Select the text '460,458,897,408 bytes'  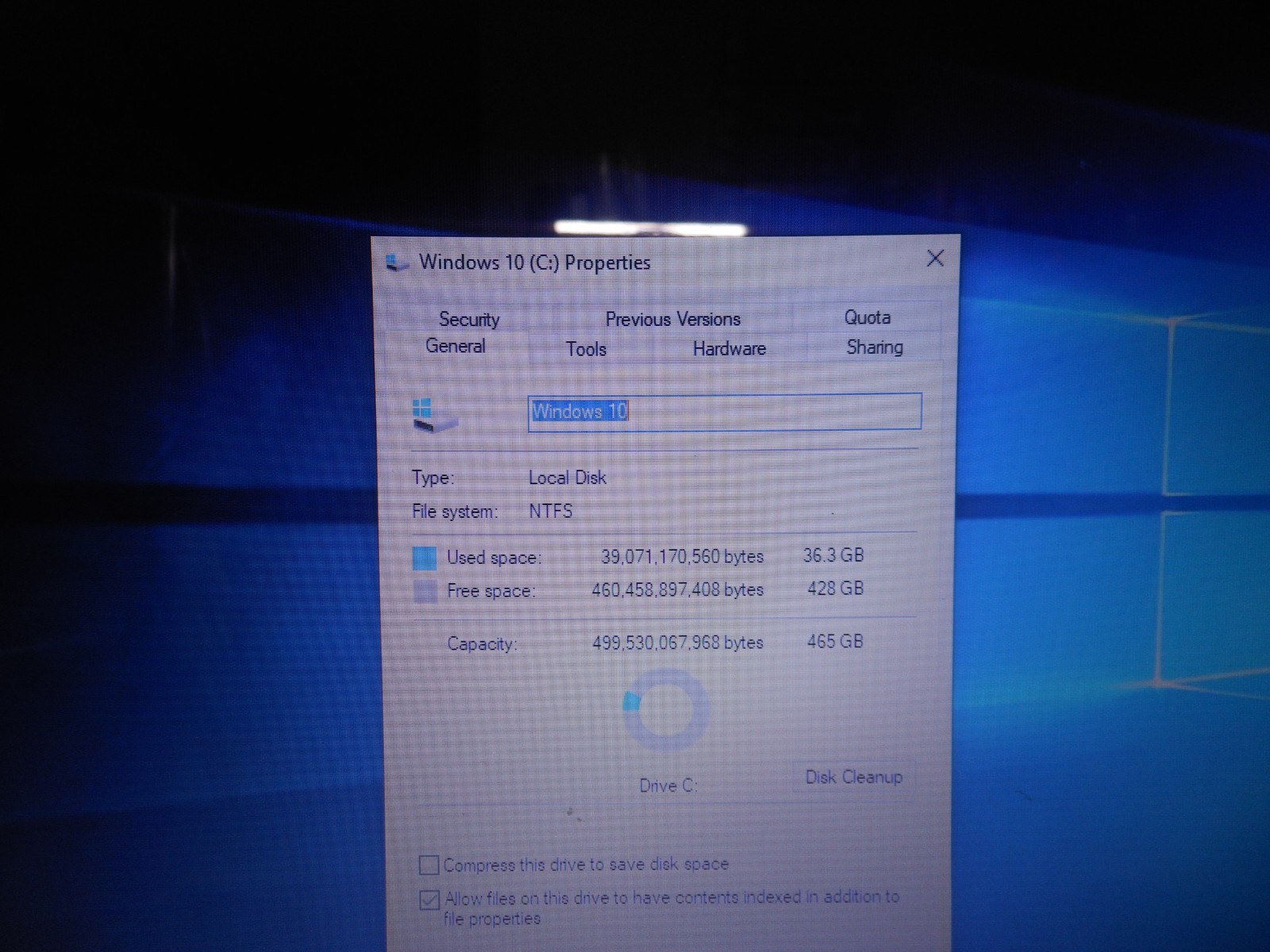pyautogui.click(x=677, y=589)
